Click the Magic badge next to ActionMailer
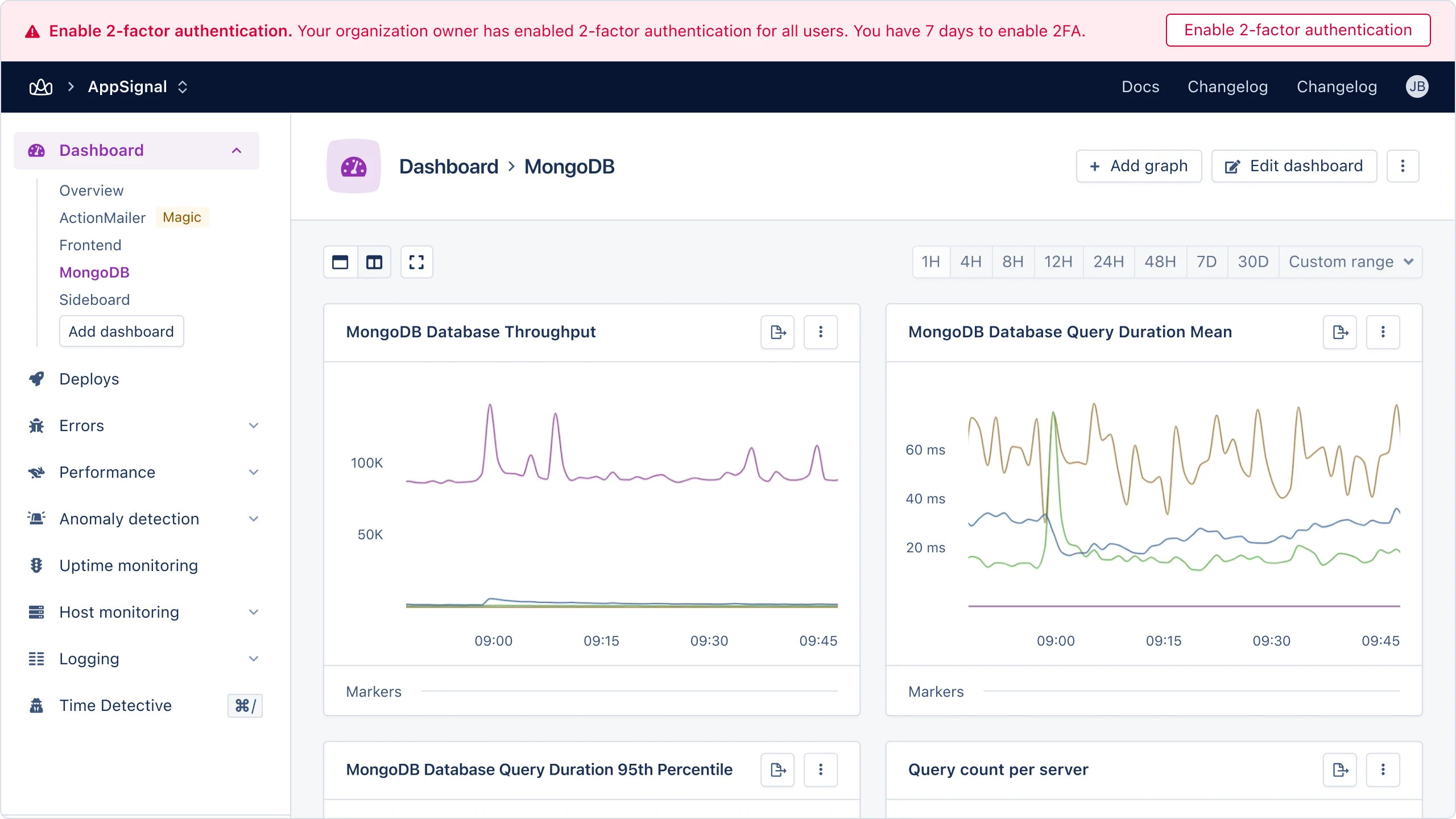1456x819 pixels. tap(182, 217)
